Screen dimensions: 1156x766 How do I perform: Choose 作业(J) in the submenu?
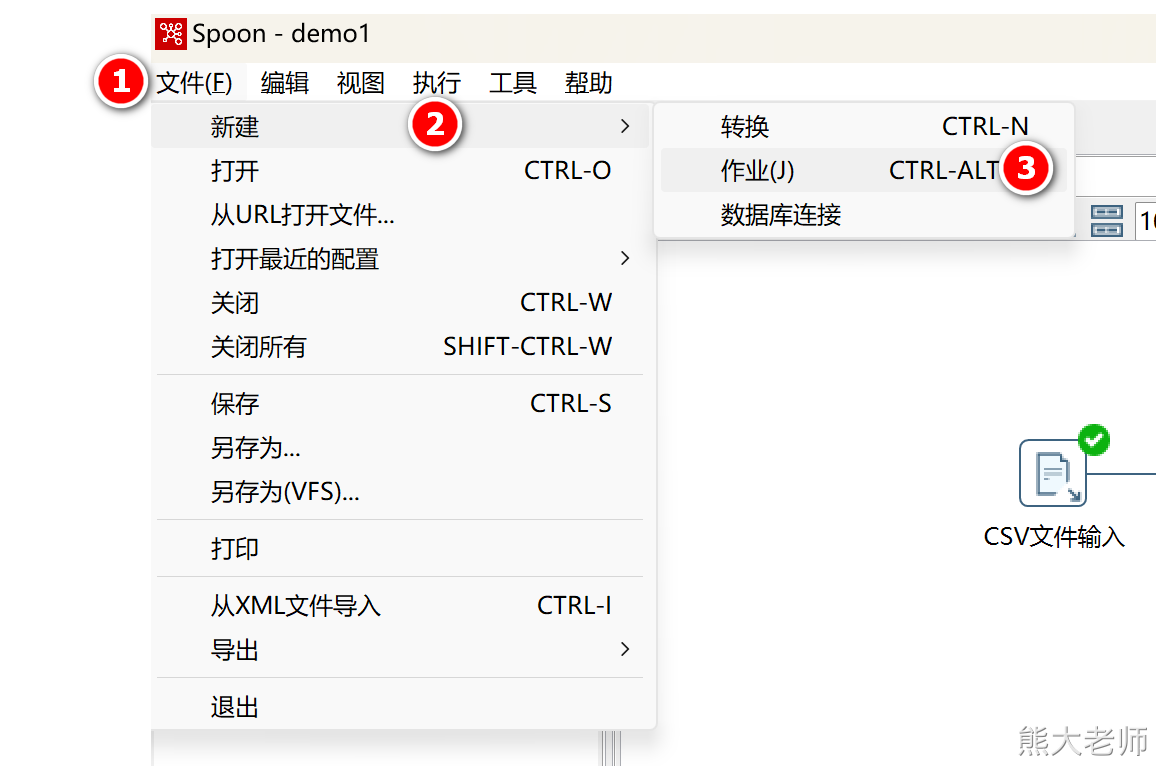757,171
